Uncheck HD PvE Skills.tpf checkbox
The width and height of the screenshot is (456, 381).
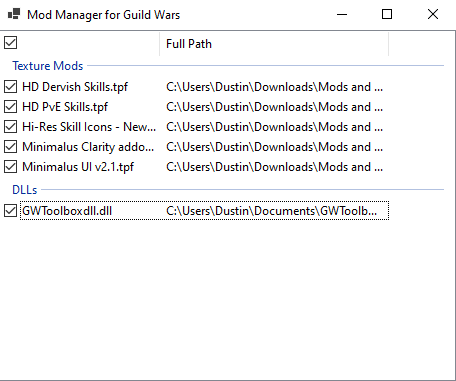pos(10,107)
